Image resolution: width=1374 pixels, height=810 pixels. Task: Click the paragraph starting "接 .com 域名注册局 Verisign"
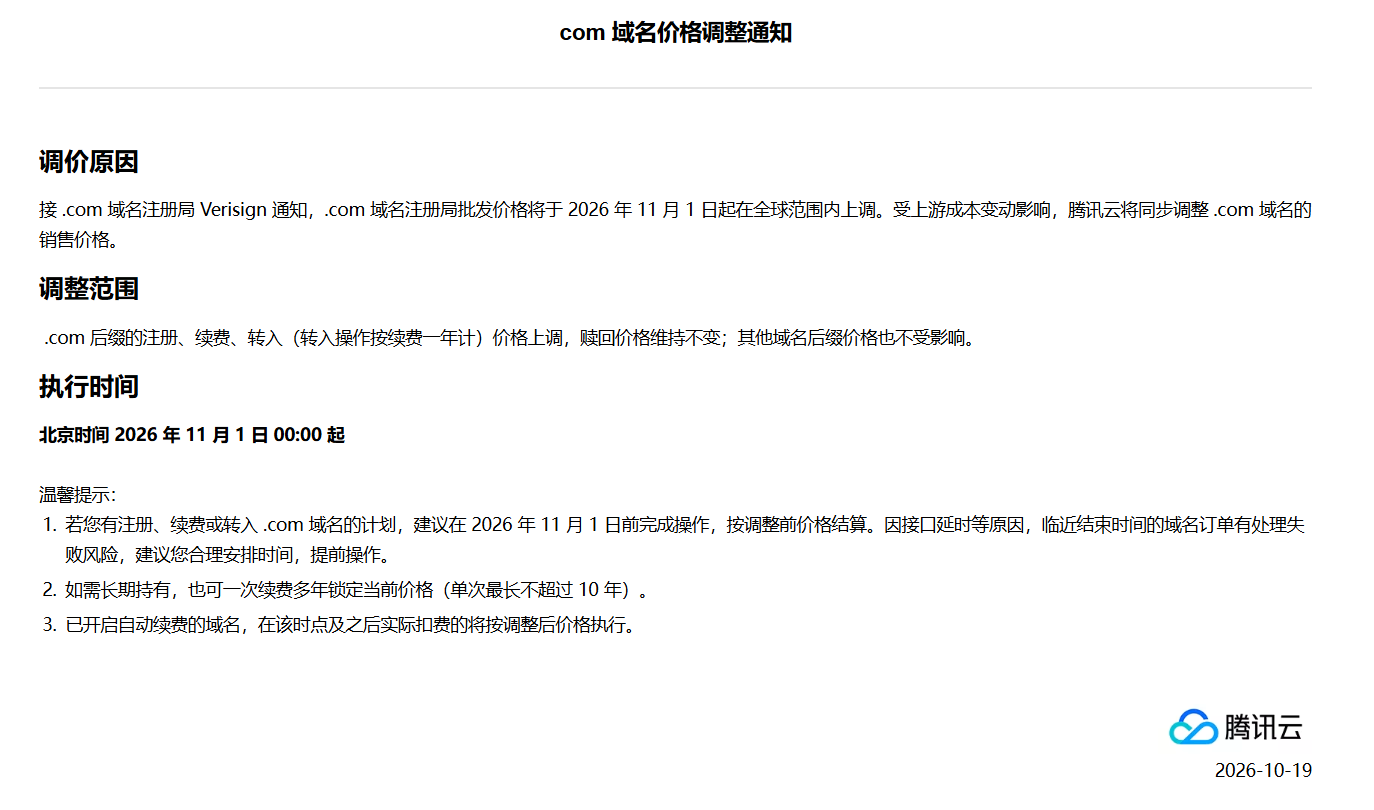[675, 225]
